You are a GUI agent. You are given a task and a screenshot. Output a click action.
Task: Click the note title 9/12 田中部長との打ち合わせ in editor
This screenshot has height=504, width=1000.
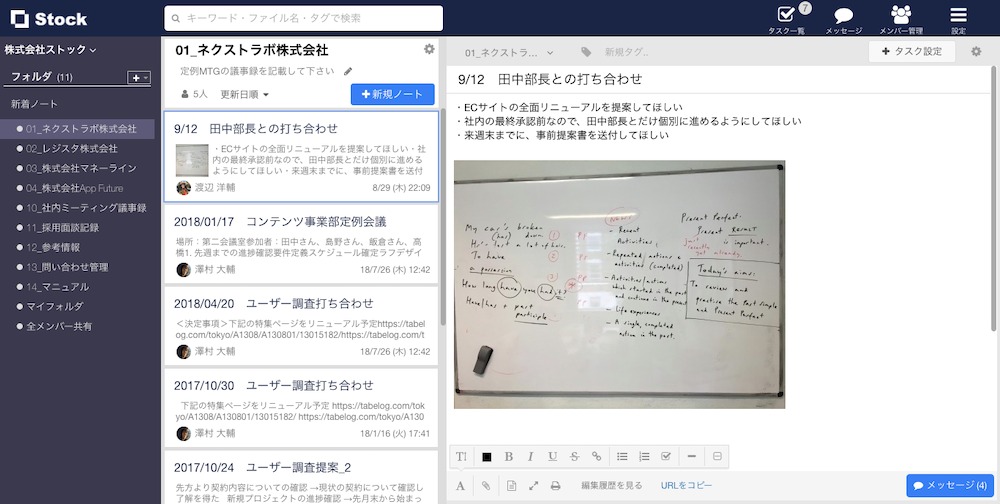point(550,80)
